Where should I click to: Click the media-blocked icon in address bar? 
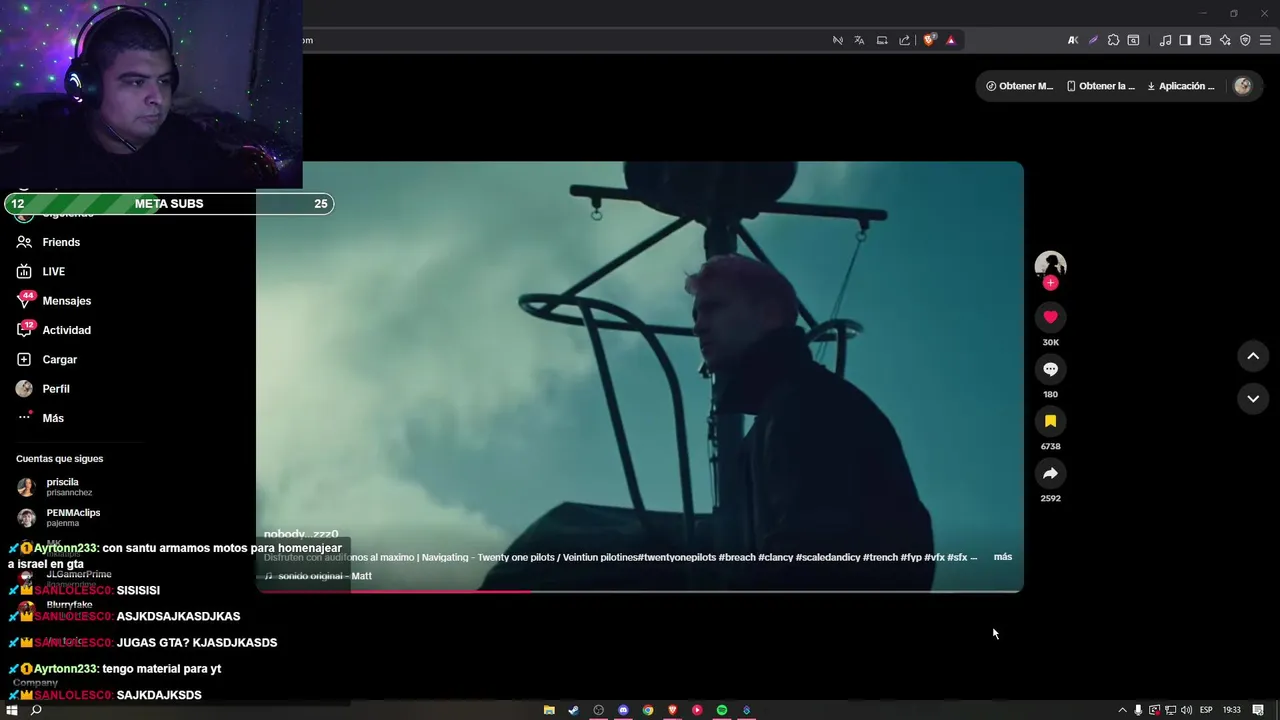point(838,40)
